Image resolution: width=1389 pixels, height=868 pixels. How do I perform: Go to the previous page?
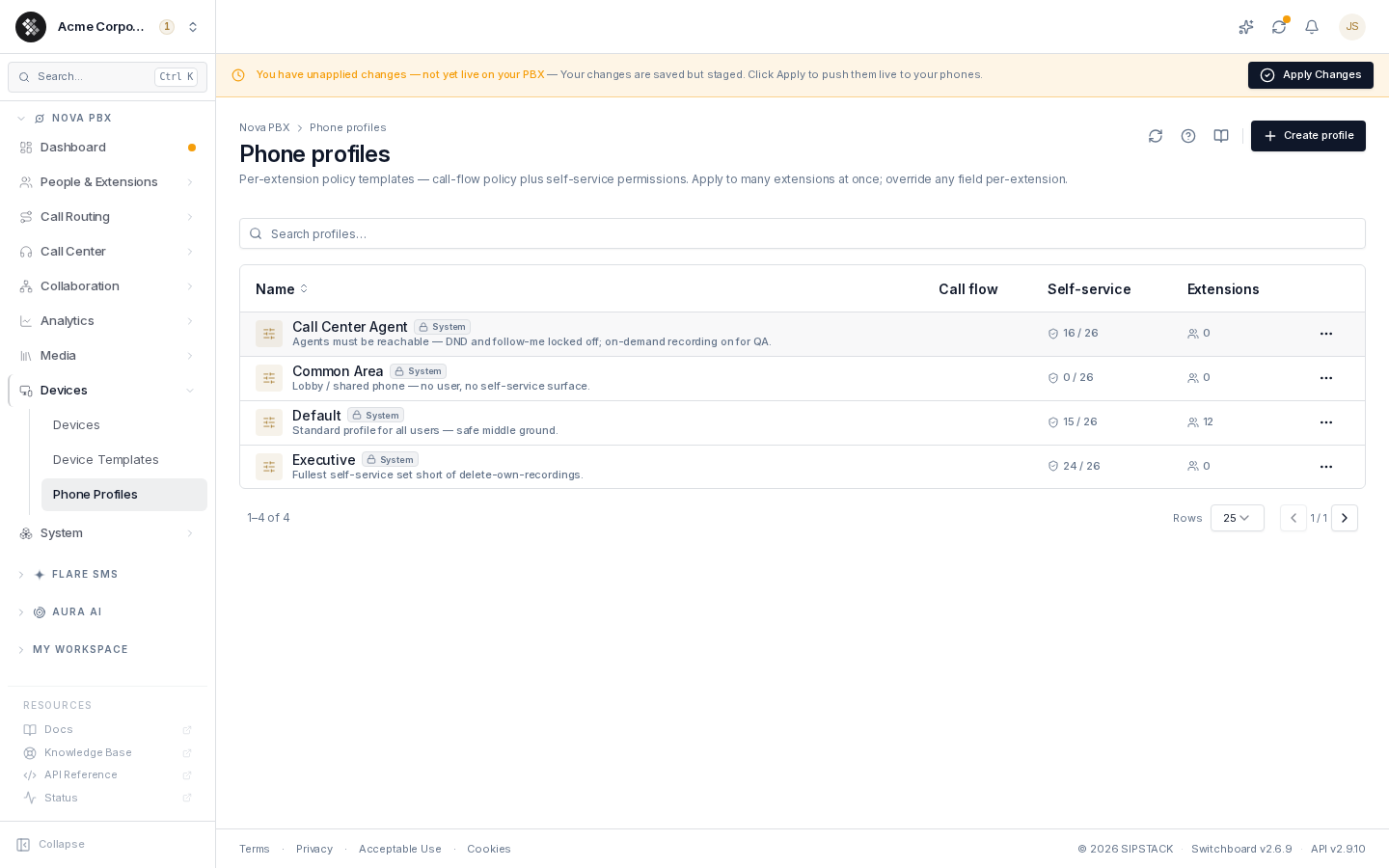(x=1294, y=518)
